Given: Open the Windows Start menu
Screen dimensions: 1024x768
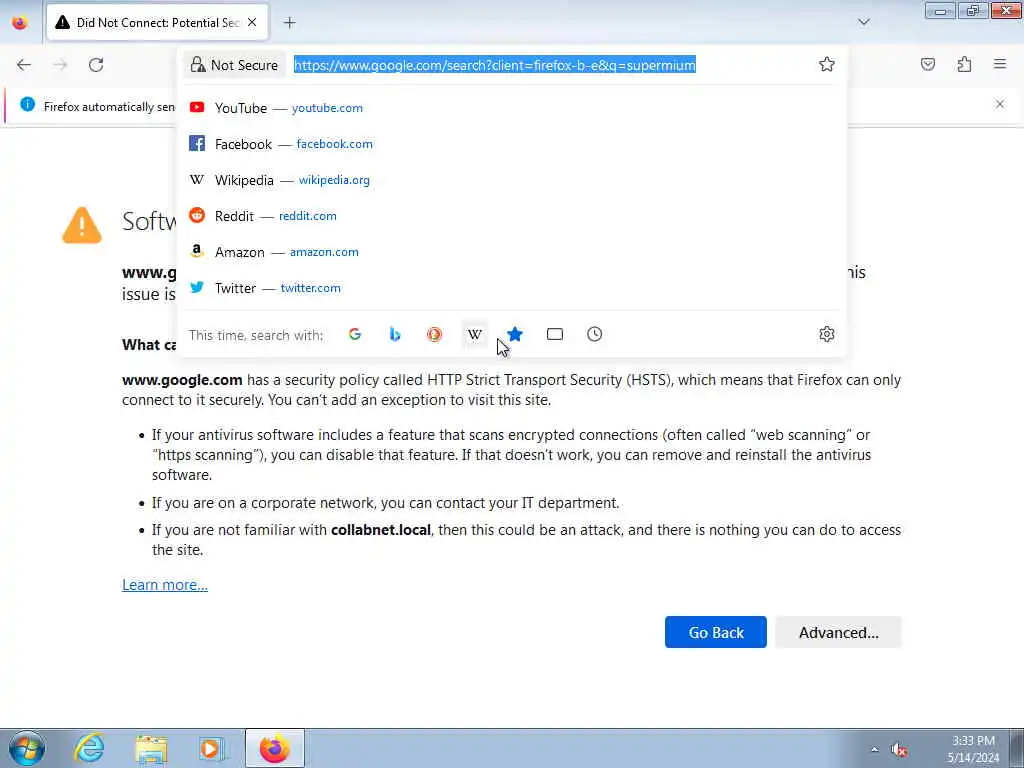Looking at the screenshot, I should pyautogui.click(x=26, y=748).
